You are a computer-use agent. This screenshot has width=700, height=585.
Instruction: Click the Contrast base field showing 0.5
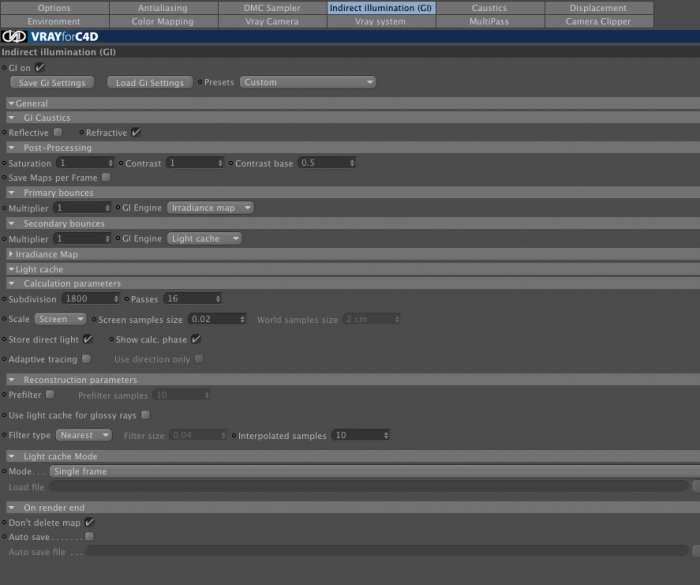pos(326,163)
